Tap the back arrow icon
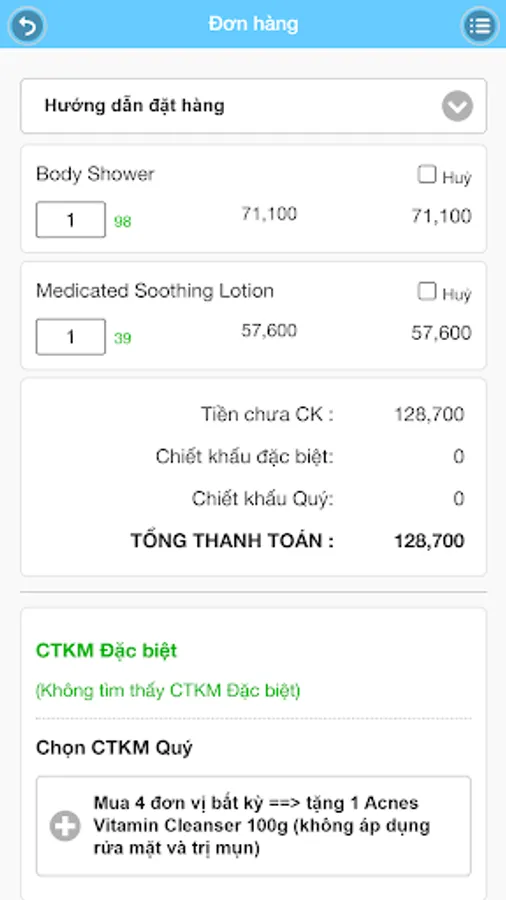Image resolution: width=506 pixels, height=900 pixels. [x=26, y=25]
